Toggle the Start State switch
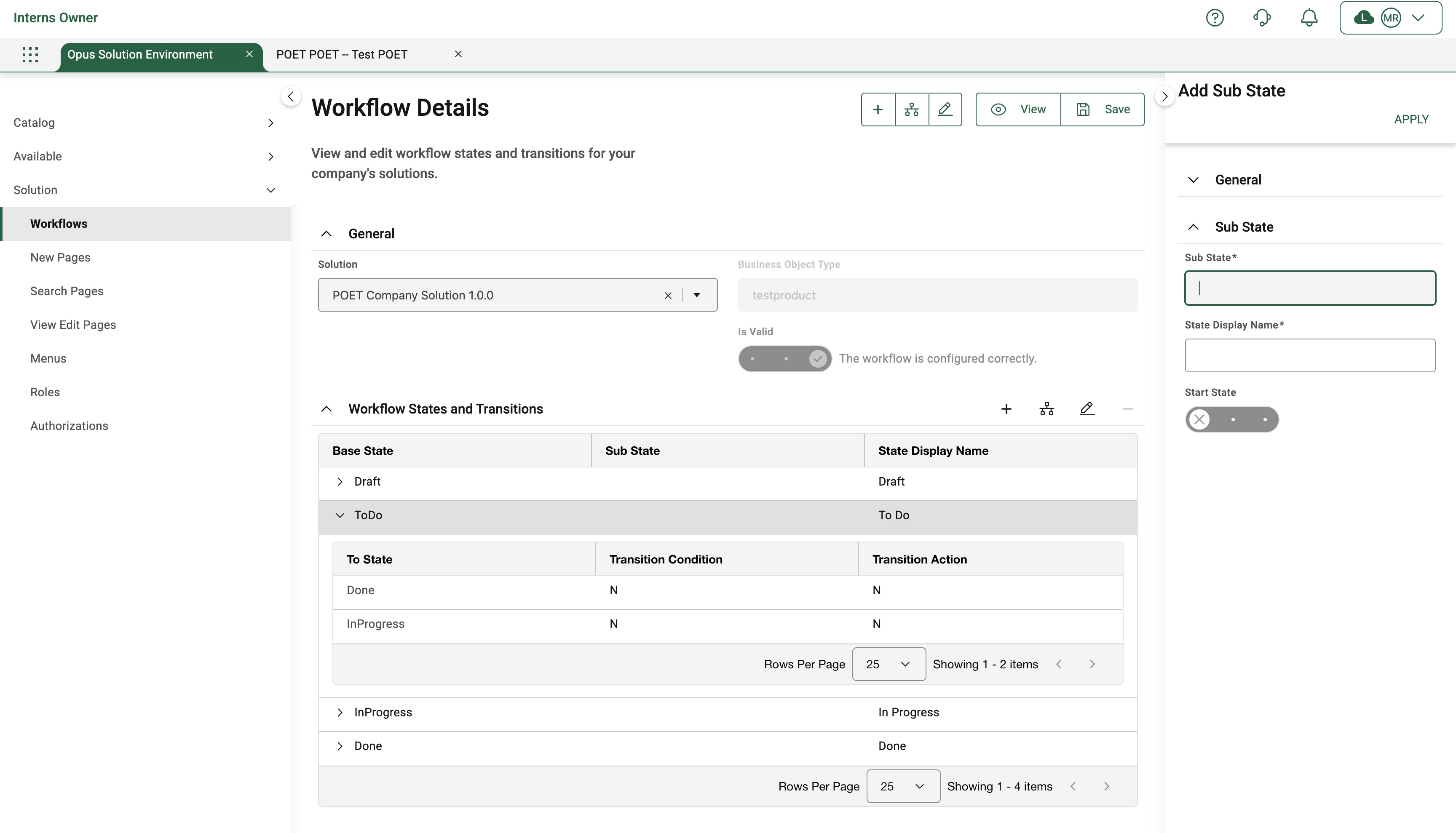Image resolution: width=1456 pixels, height=833 pixels. click(1231, 419)
